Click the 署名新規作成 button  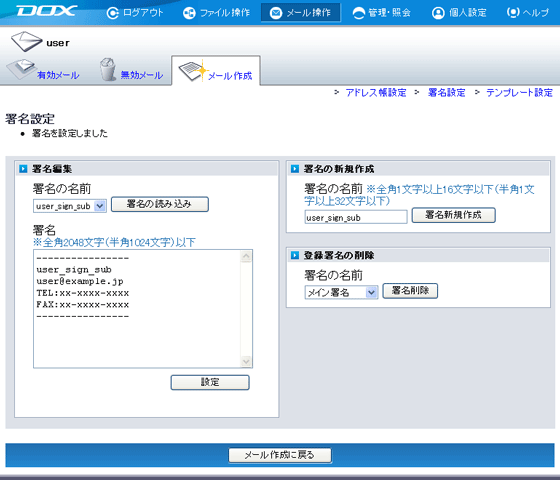(x=454, y=215)
